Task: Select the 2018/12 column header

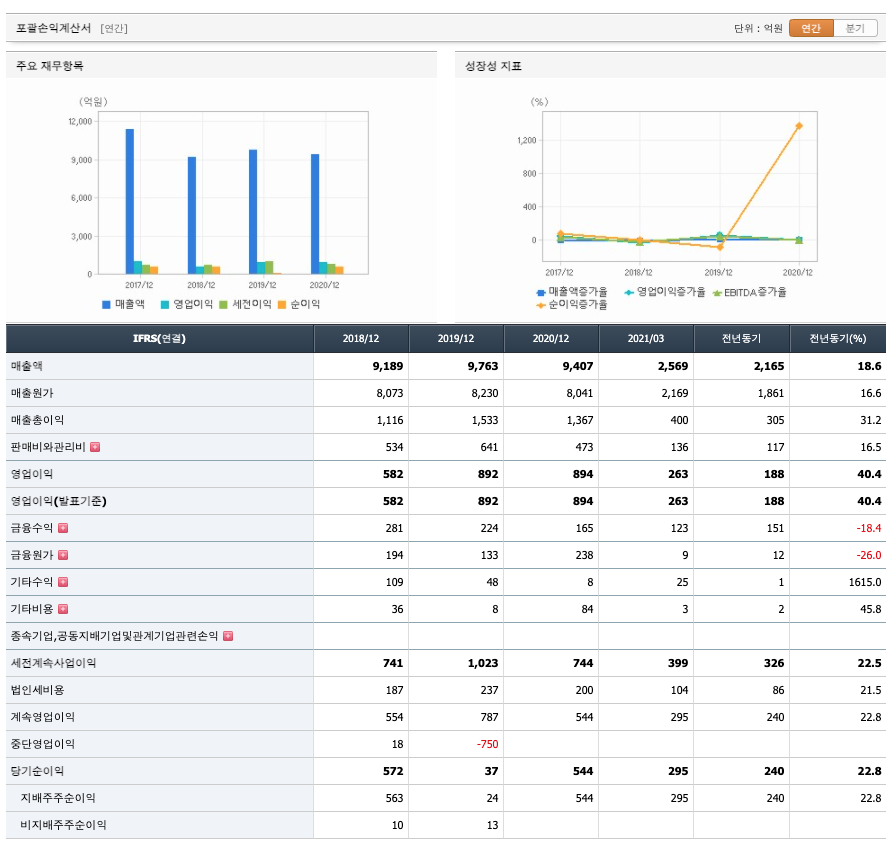Action: pos(361,339)
